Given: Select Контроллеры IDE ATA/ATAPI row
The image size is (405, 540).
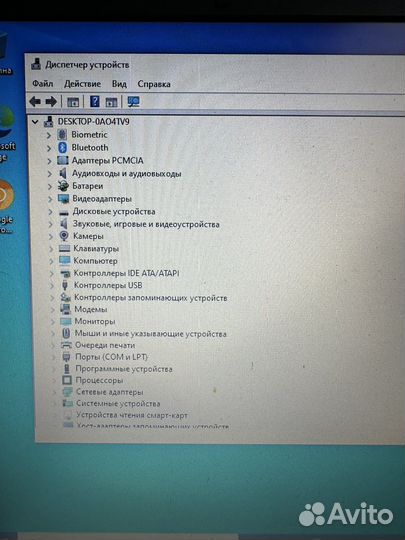Looking at the screenshot, I should point(127,273).
